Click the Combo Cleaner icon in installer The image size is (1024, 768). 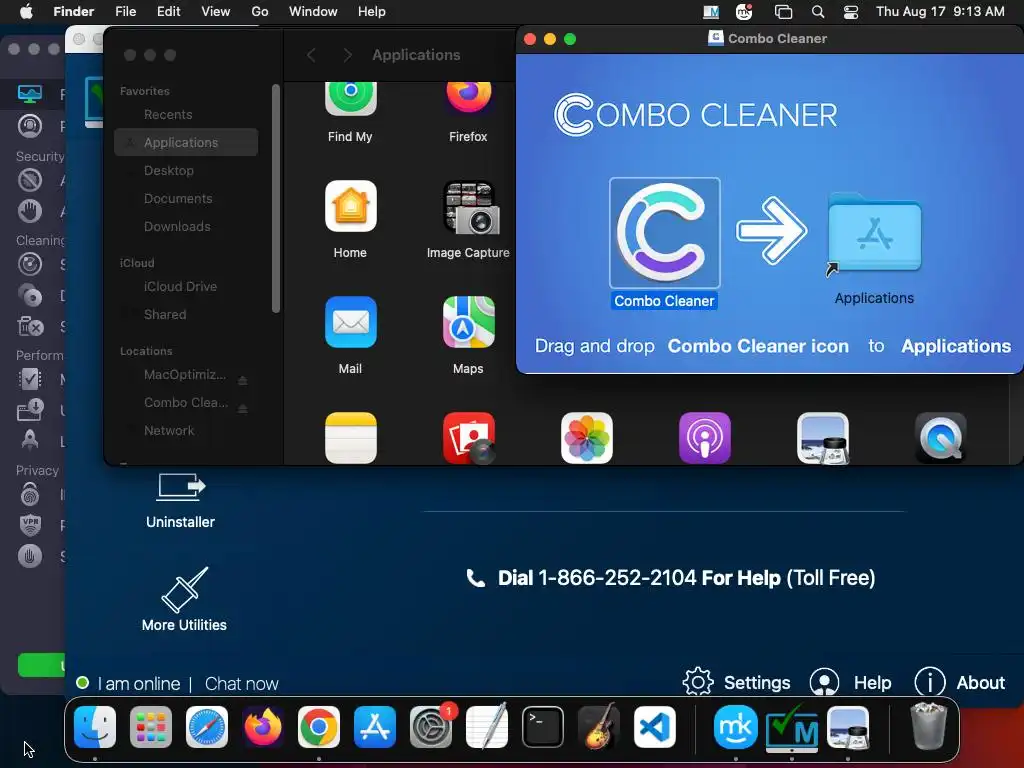664,233
